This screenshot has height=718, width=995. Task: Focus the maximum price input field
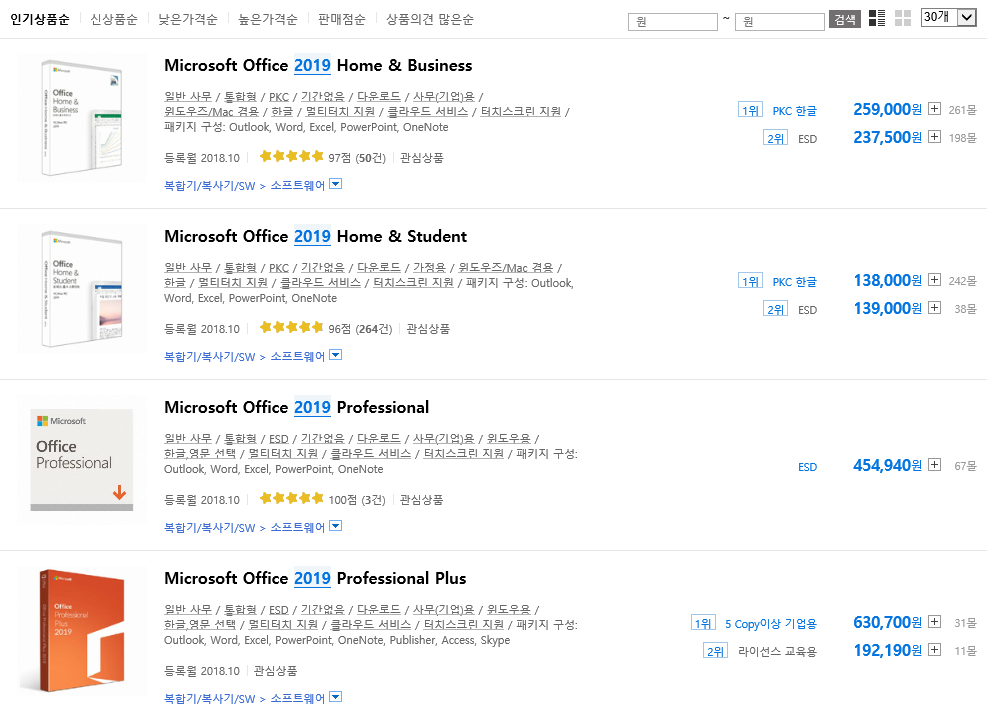point(780,22)
